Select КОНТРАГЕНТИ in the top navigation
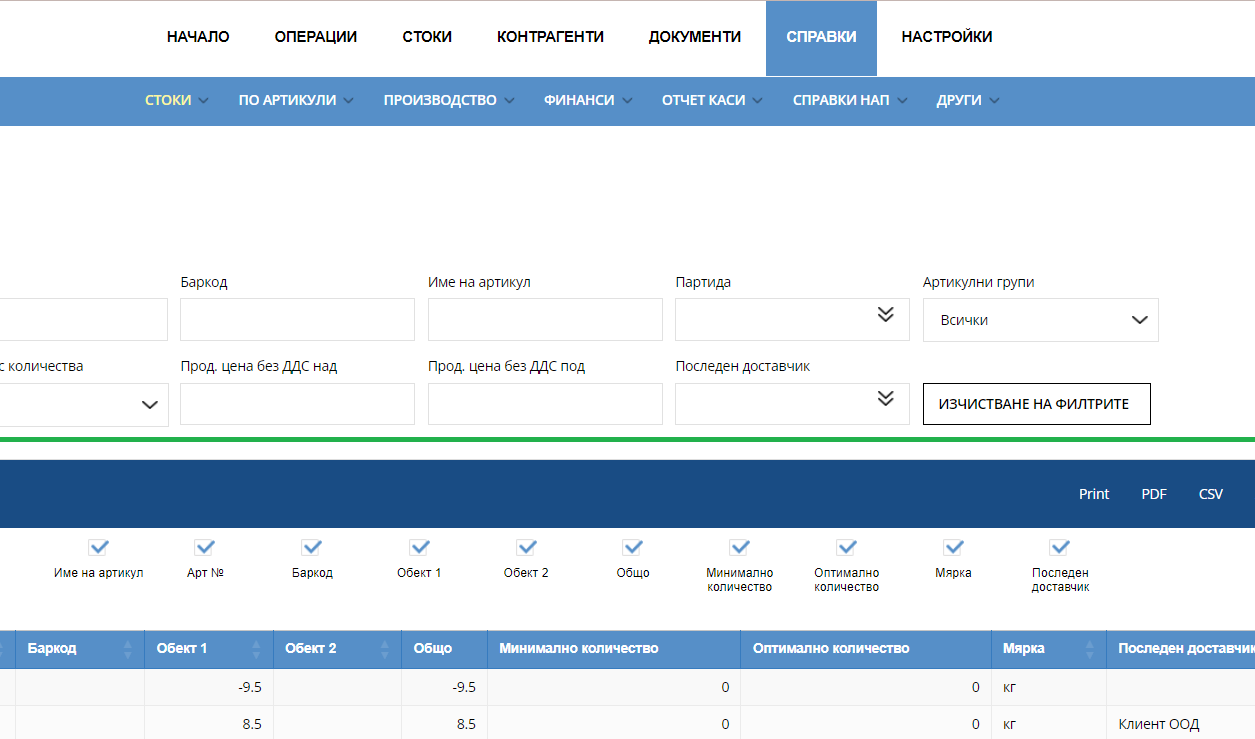This screenshot has width=1255, height=739. (x=550, y=37)
